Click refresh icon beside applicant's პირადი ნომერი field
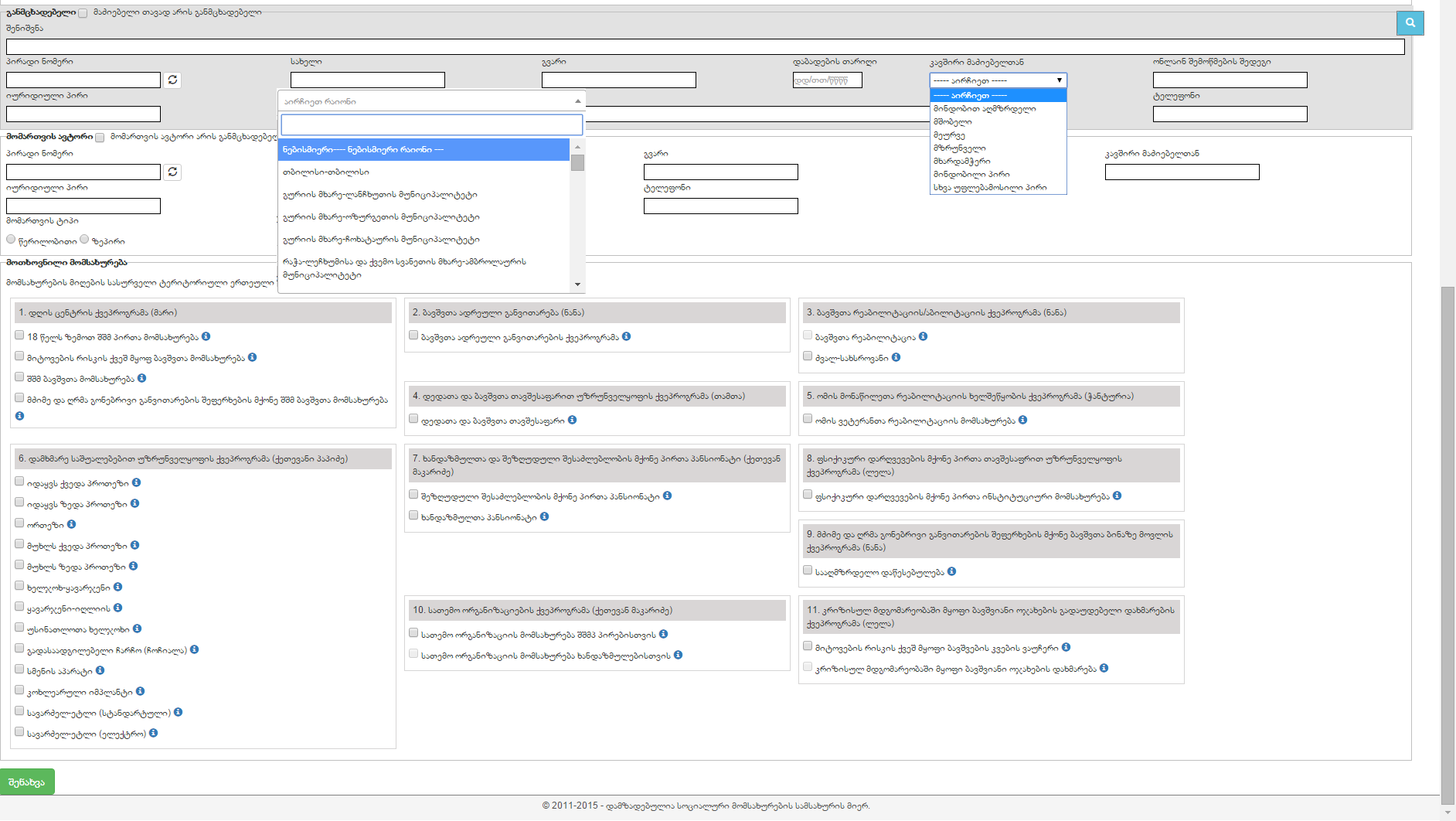This screenshot has height=821, width=1456. pyautogui.click(x=172, y=80)
